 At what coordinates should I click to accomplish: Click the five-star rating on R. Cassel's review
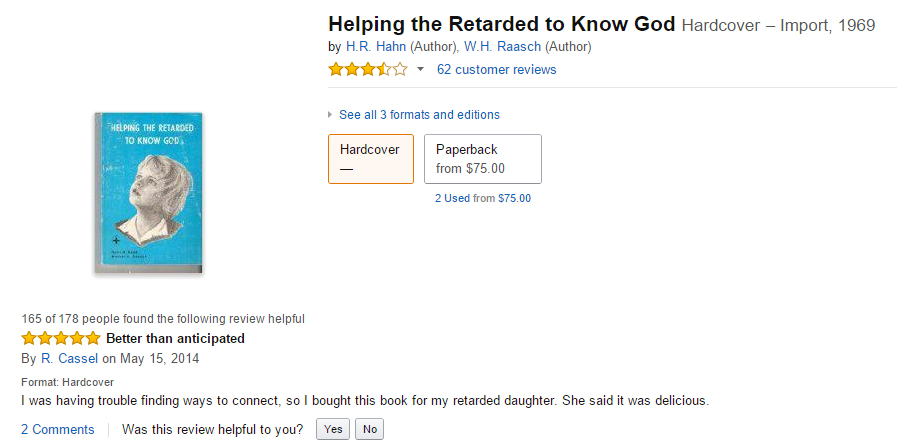click(61, 338)
